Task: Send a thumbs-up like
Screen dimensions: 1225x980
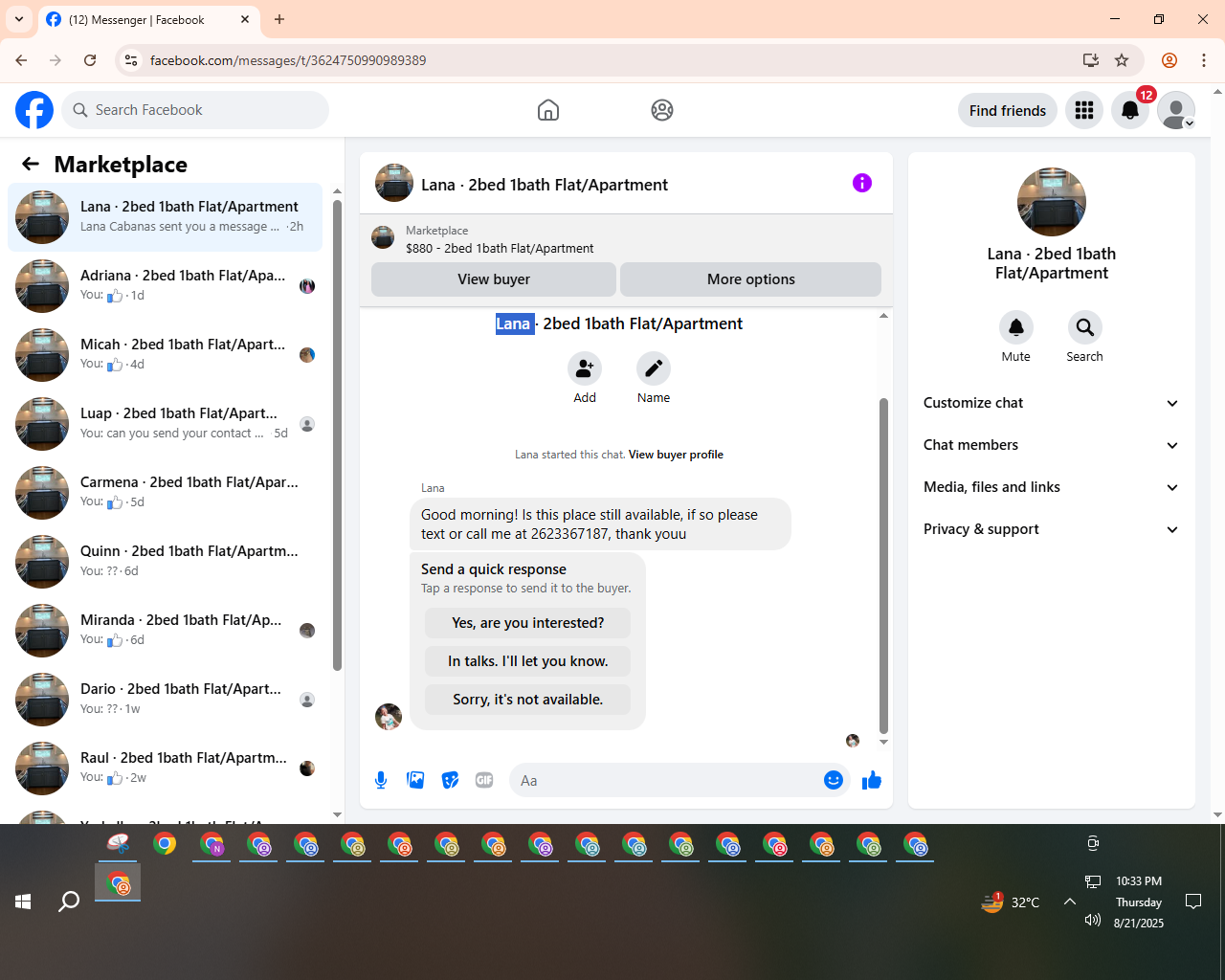Action: pyautogui.click(x=872, y=780)
